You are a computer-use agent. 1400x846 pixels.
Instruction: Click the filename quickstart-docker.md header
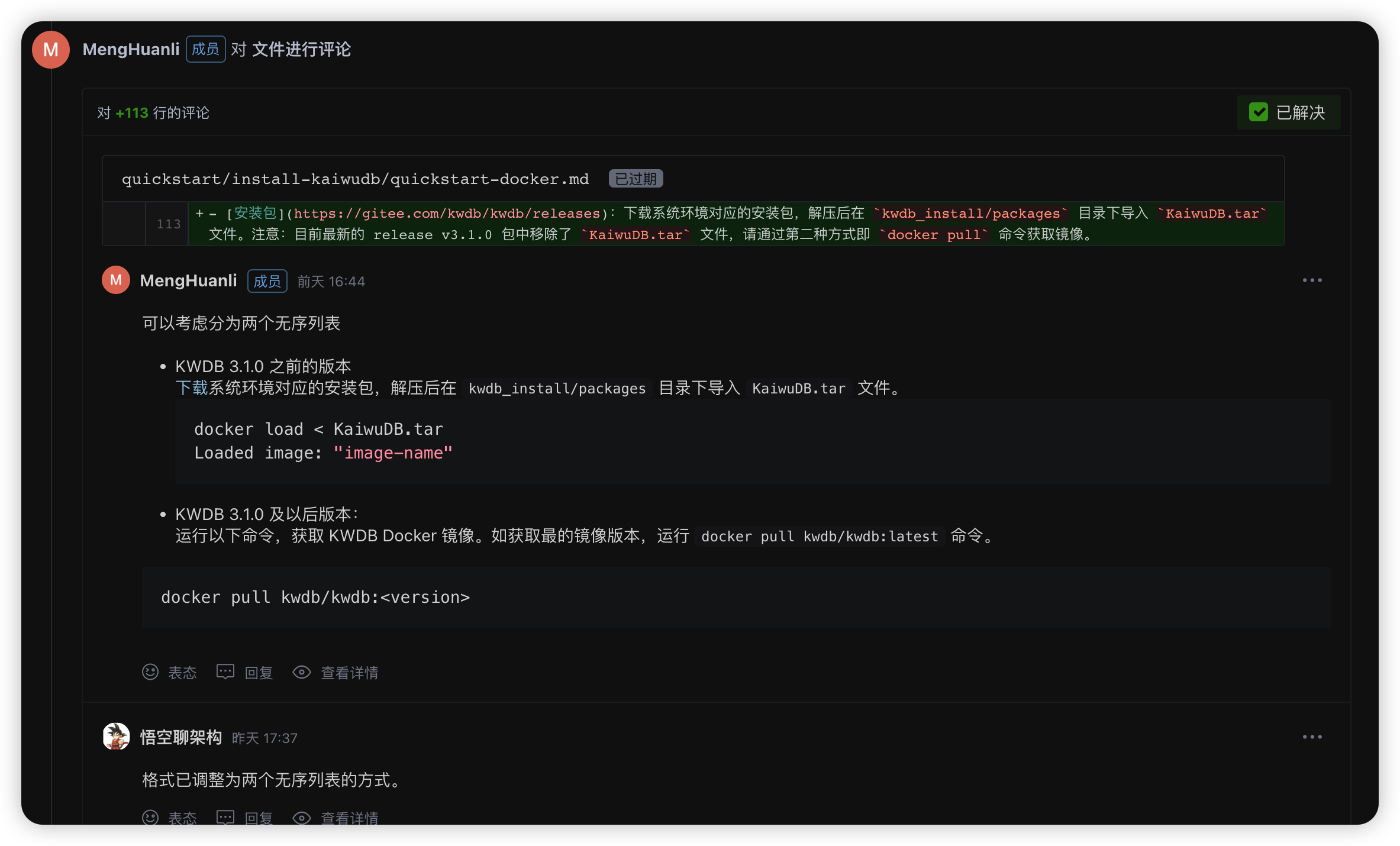coord(355,178)
